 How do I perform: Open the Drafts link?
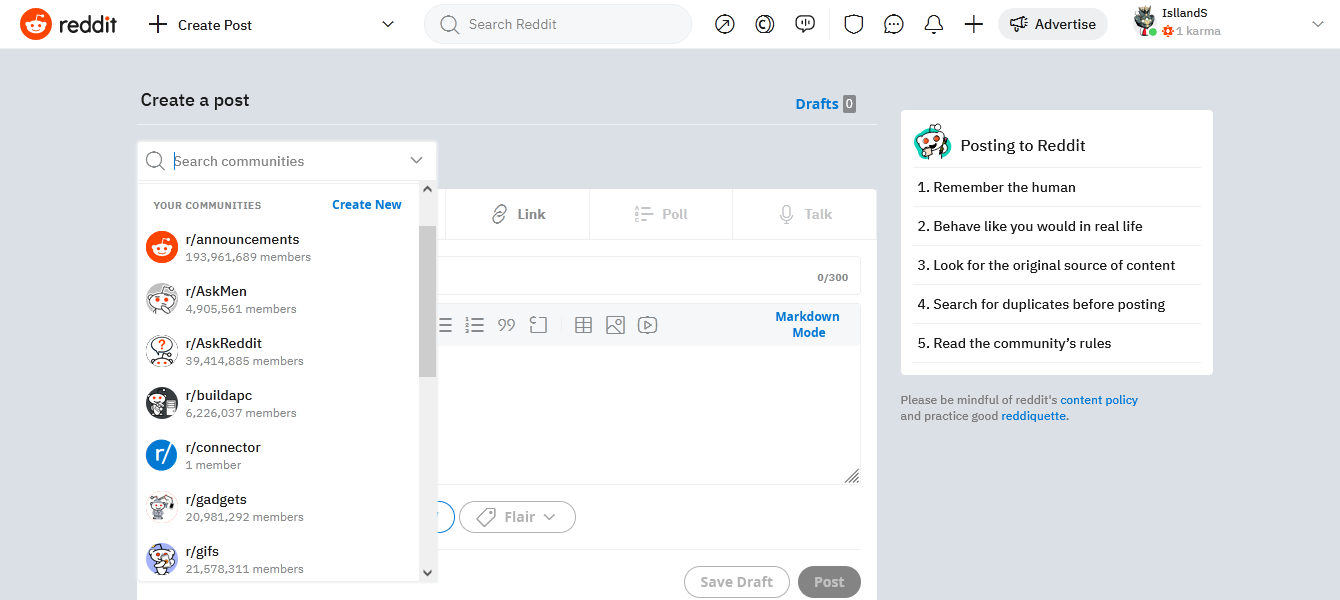[817, 104]
